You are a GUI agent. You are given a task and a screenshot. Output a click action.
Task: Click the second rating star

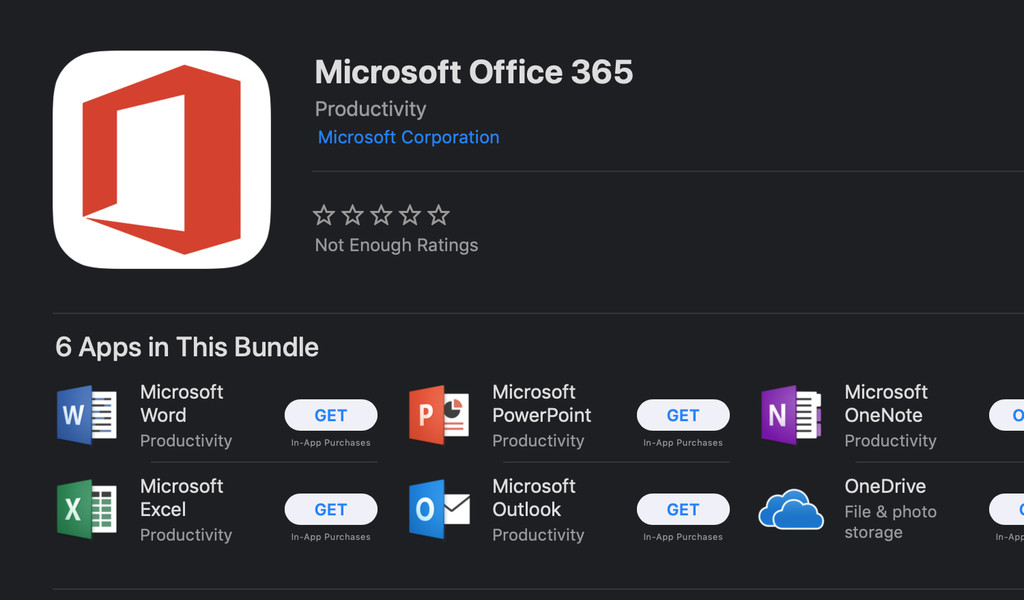point(353,215)
